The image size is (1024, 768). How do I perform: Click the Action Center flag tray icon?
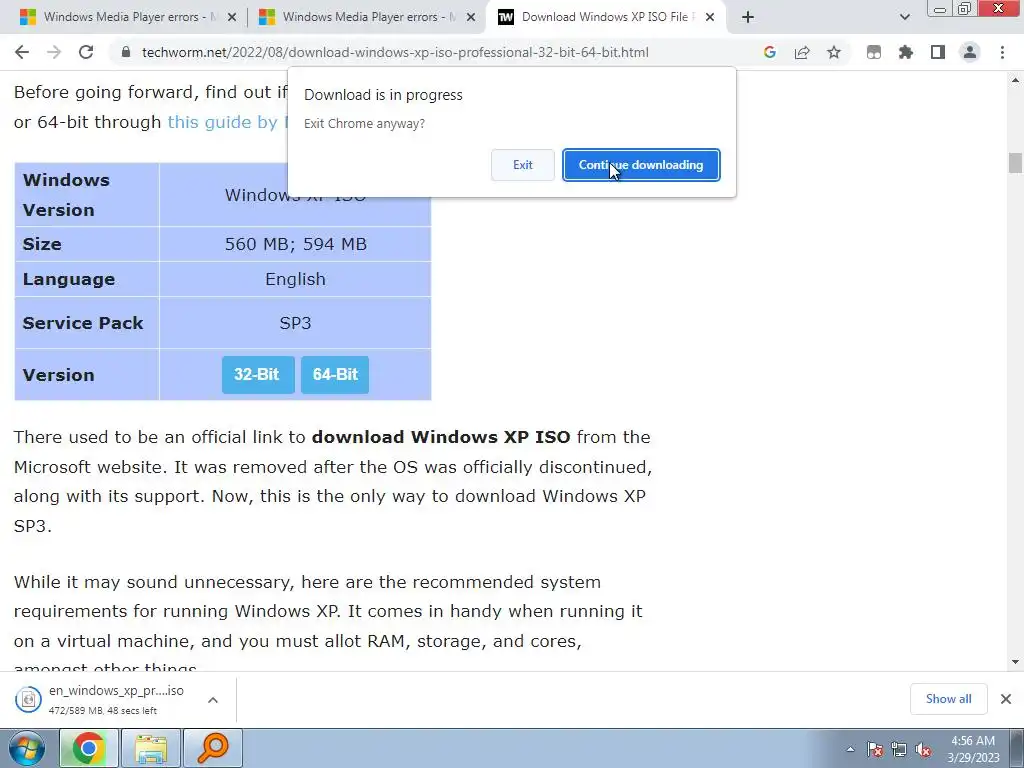pyautogui.click(x=874, y=750)
